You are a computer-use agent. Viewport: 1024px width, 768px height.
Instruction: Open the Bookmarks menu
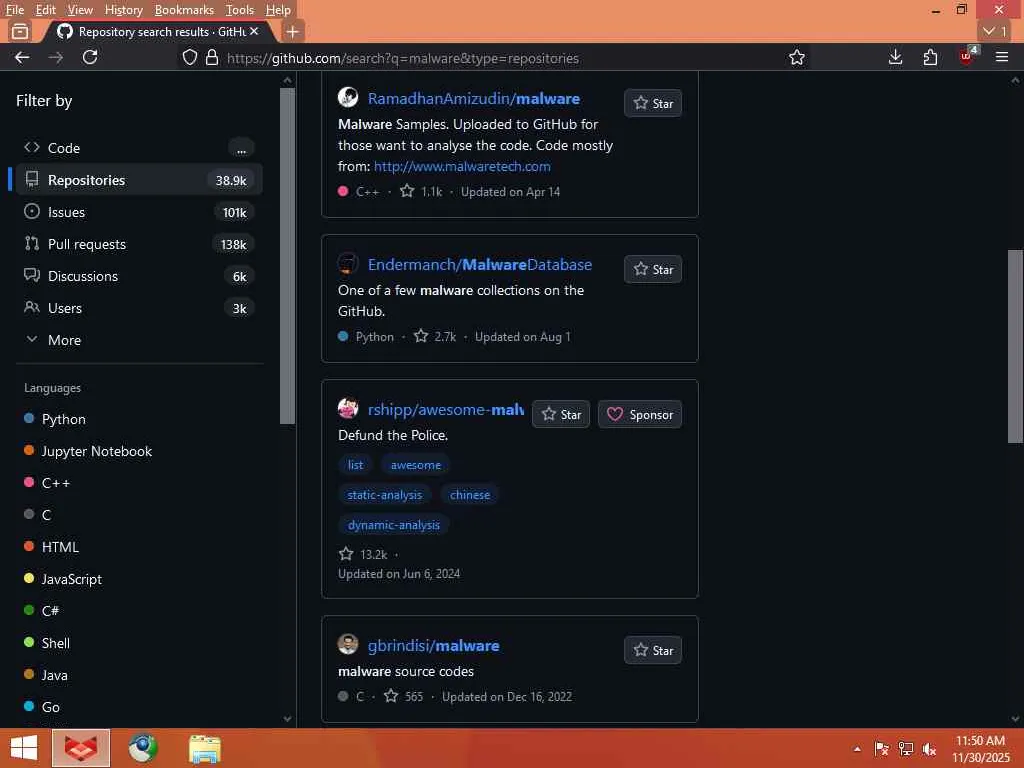(184, 10)
